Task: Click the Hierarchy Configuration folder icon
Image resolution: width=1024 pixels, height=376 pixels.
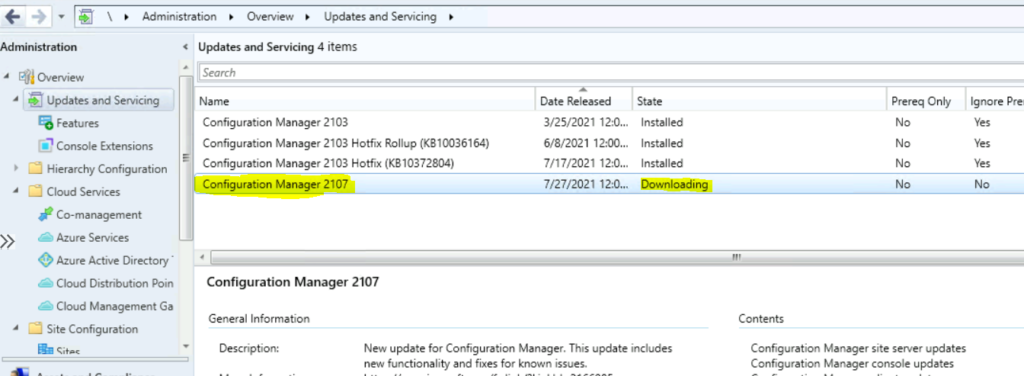Action: coord(35,168)
